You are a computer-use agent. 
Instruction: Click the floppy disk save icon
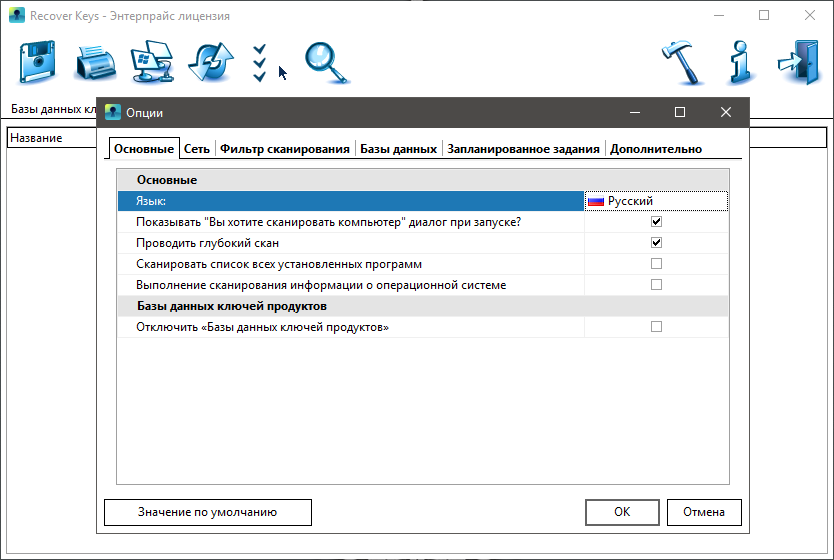pos(37,62)
